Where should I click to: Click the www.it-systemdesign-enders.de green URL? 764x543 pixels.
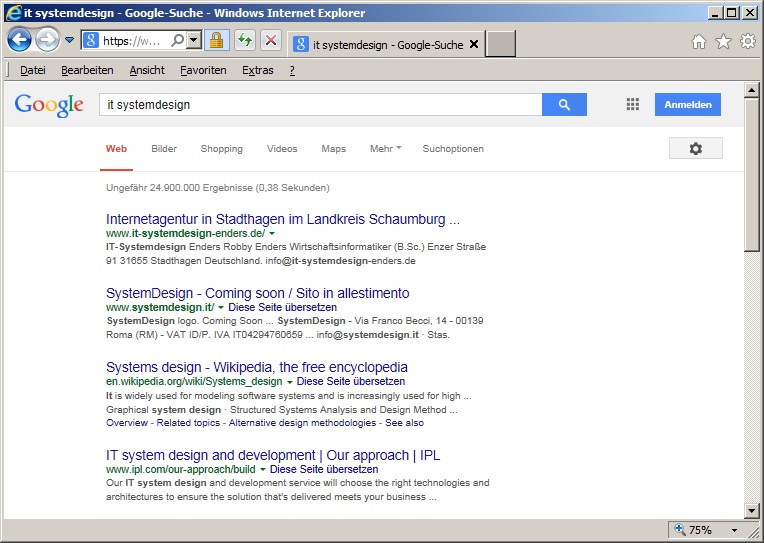[x=186, y=233]
